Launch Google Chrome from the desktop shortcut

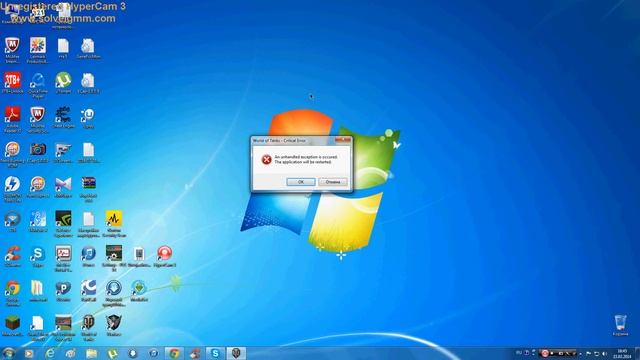click(12, 293)
